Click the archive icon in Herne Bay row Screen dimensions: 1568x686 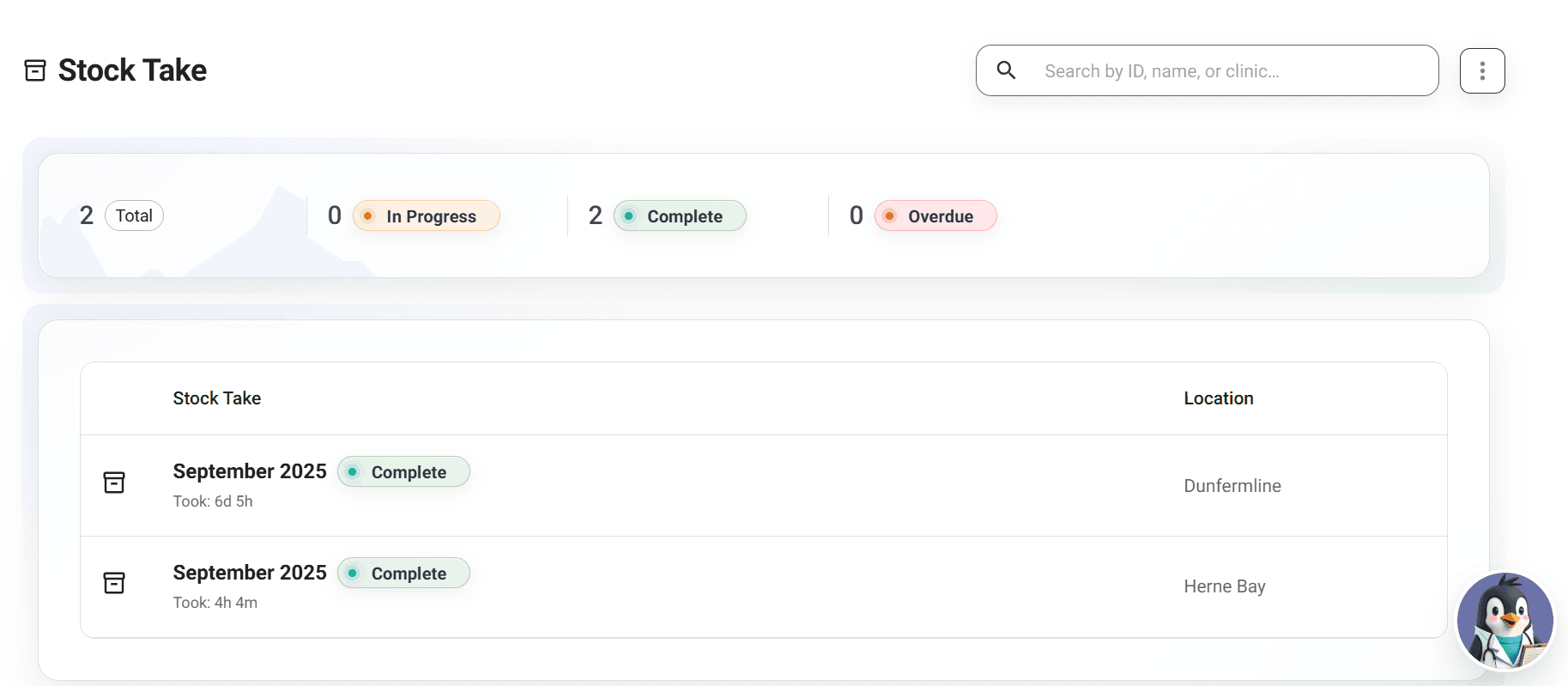[x=114, y=584]
